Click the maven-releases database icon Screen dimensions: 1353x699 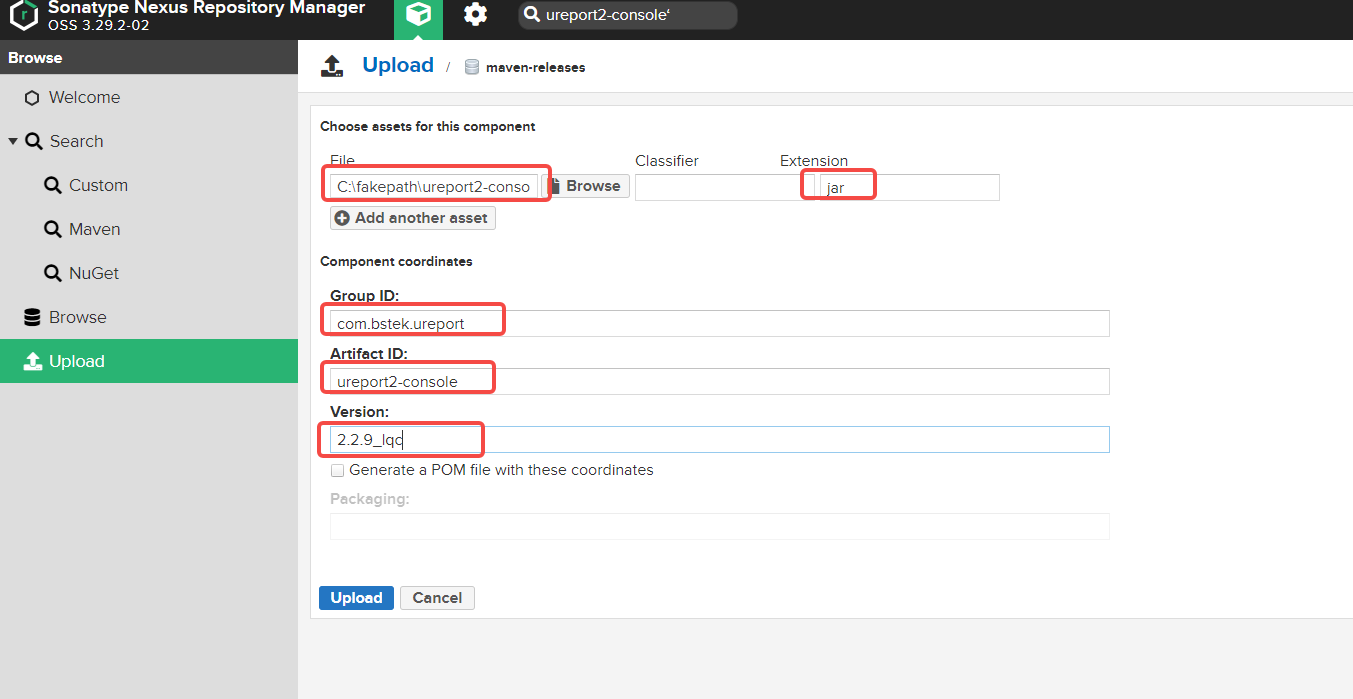(x=471, y=67)
